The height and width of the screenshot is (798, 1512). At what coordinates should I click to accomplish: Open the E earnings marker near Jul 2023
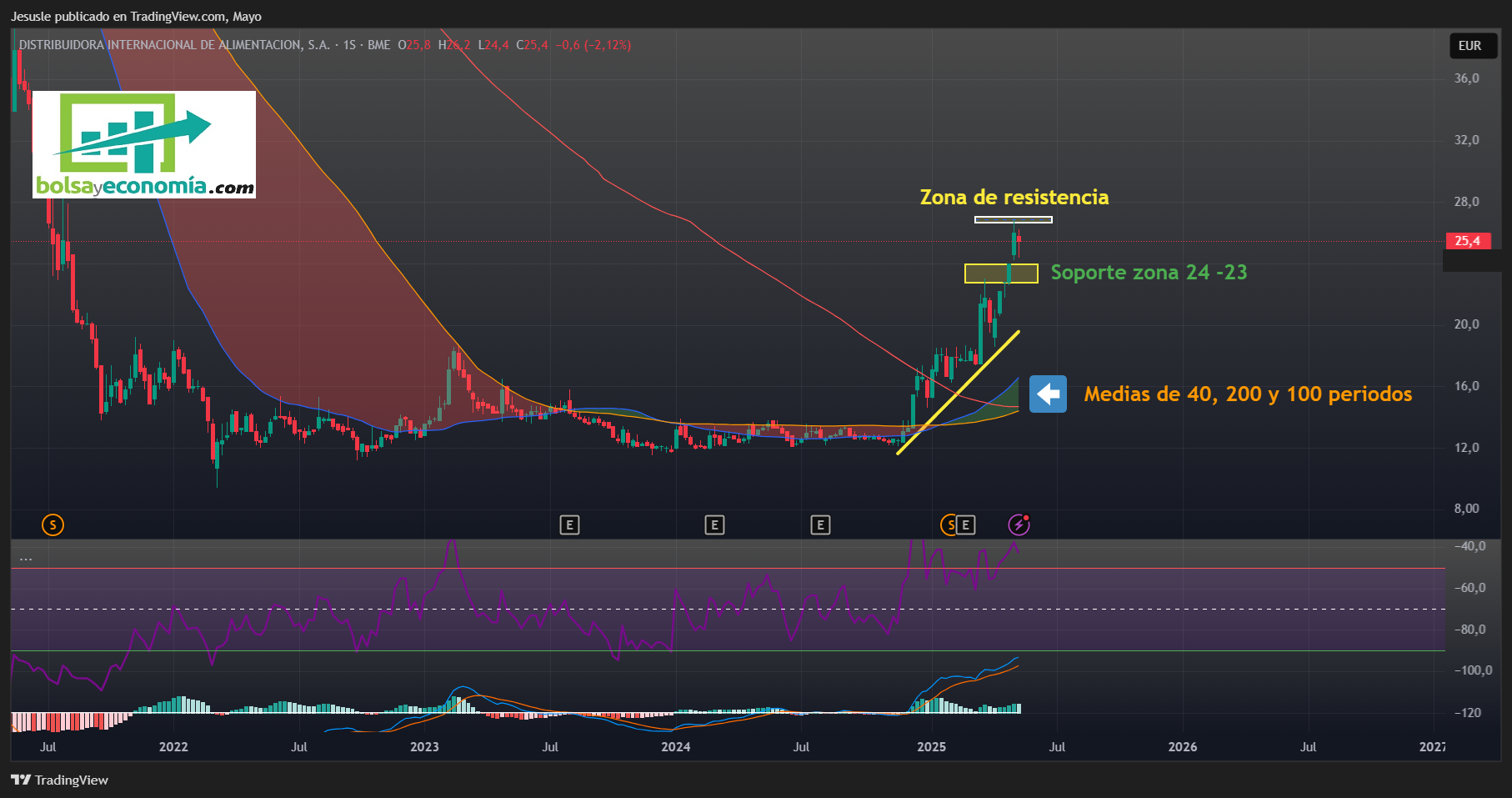tap(569, 524)
